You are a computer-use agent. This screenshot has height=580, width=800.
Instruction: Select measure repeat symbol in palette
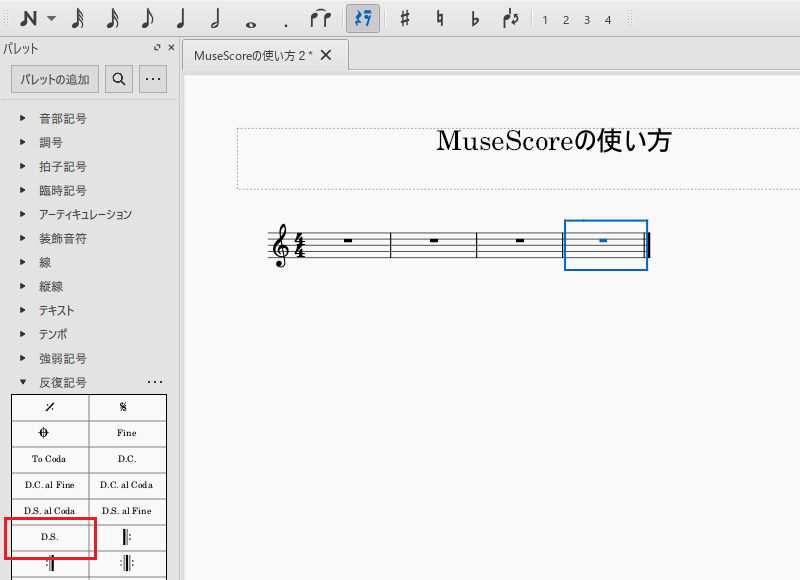coord(50,407)
